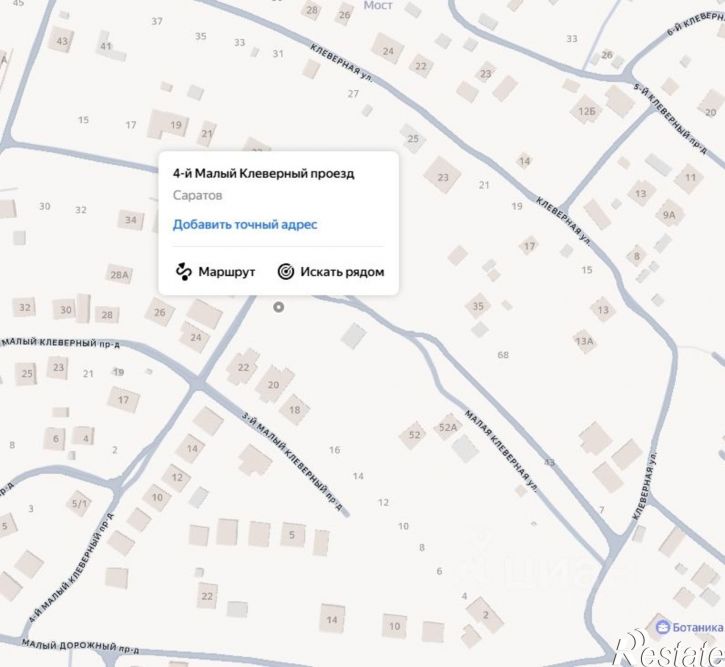The height and width of the screenshot is (667, 725).
Task: Click Добавить точный адрес link
Action: click(x=245, y=225)
